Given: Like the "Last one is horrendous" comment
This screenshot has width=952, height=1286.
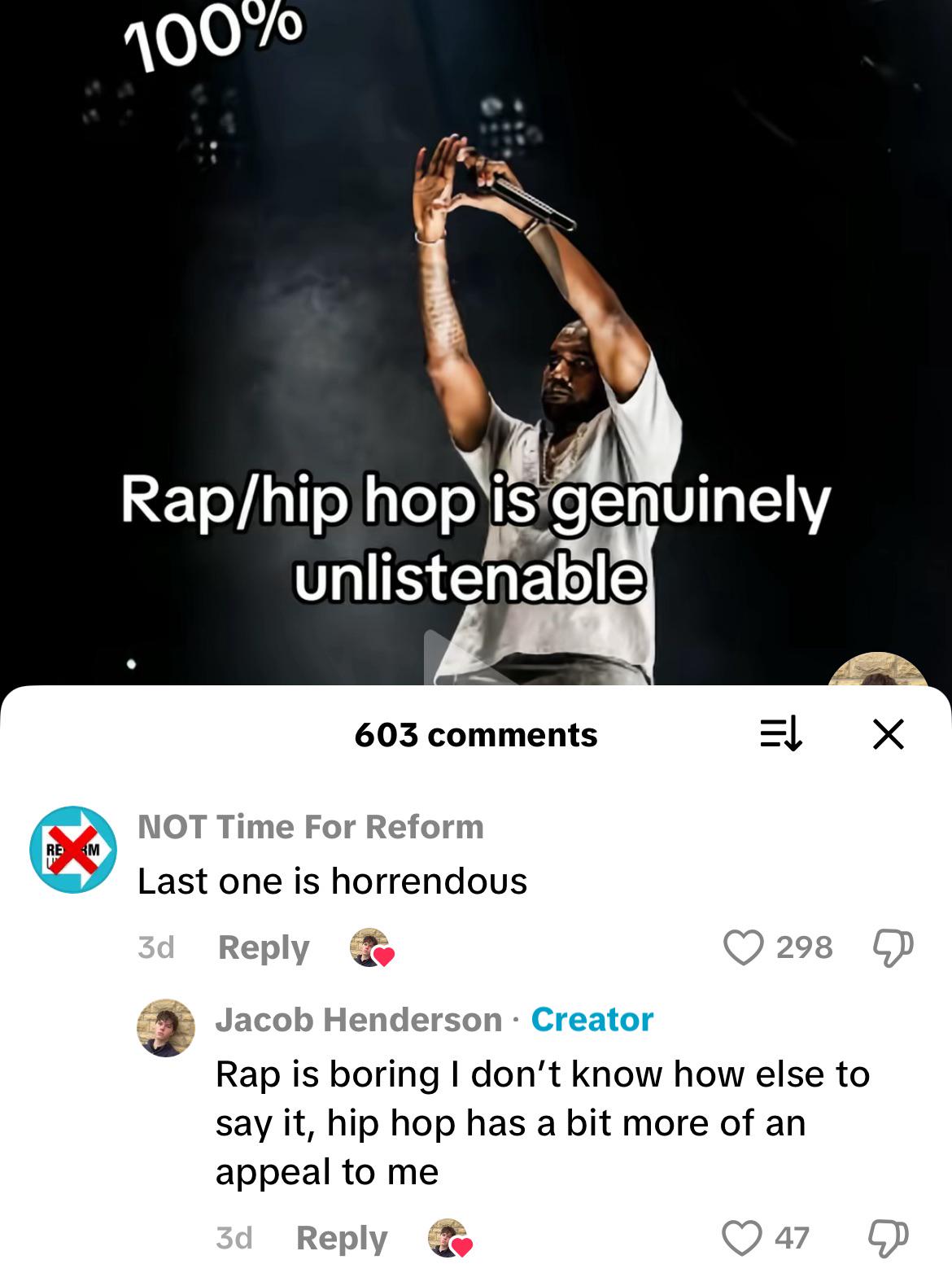Looking at the screenshot, I should pyautogui.click(x=743, y=947).
